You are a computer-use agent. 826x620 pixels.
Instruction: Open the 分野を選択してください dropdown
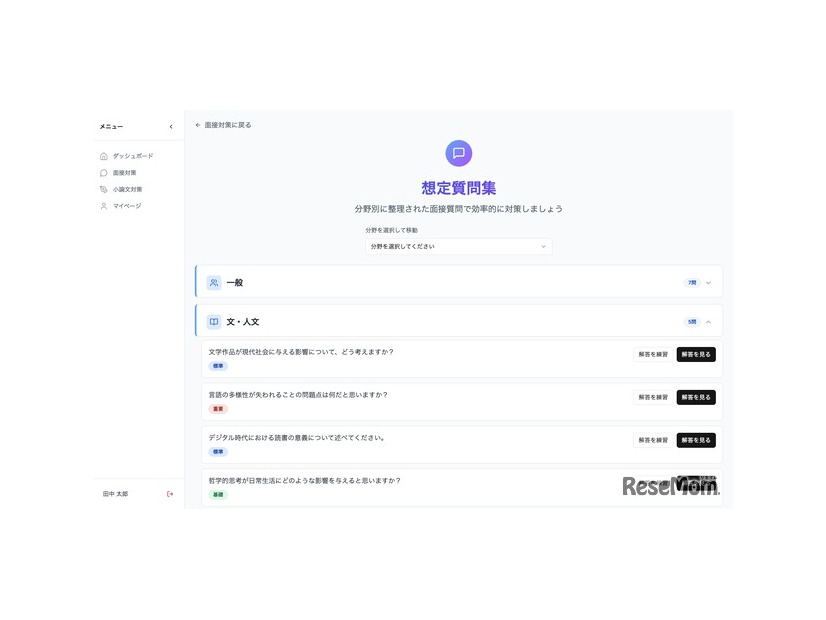(x=458, y=247)
